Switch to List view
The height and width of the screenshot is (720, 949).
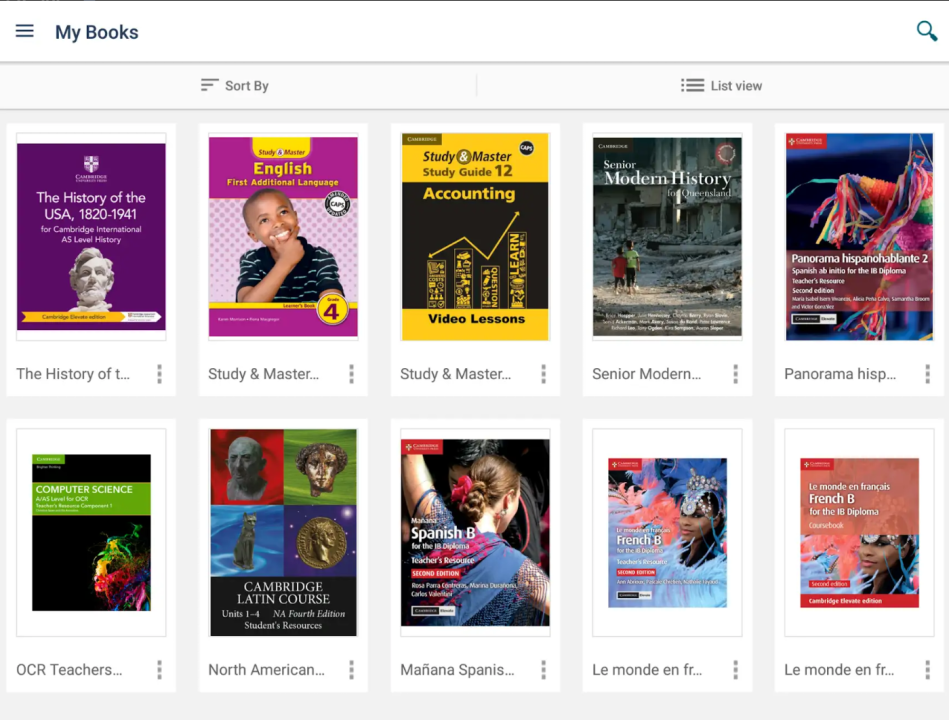point(721,86)
